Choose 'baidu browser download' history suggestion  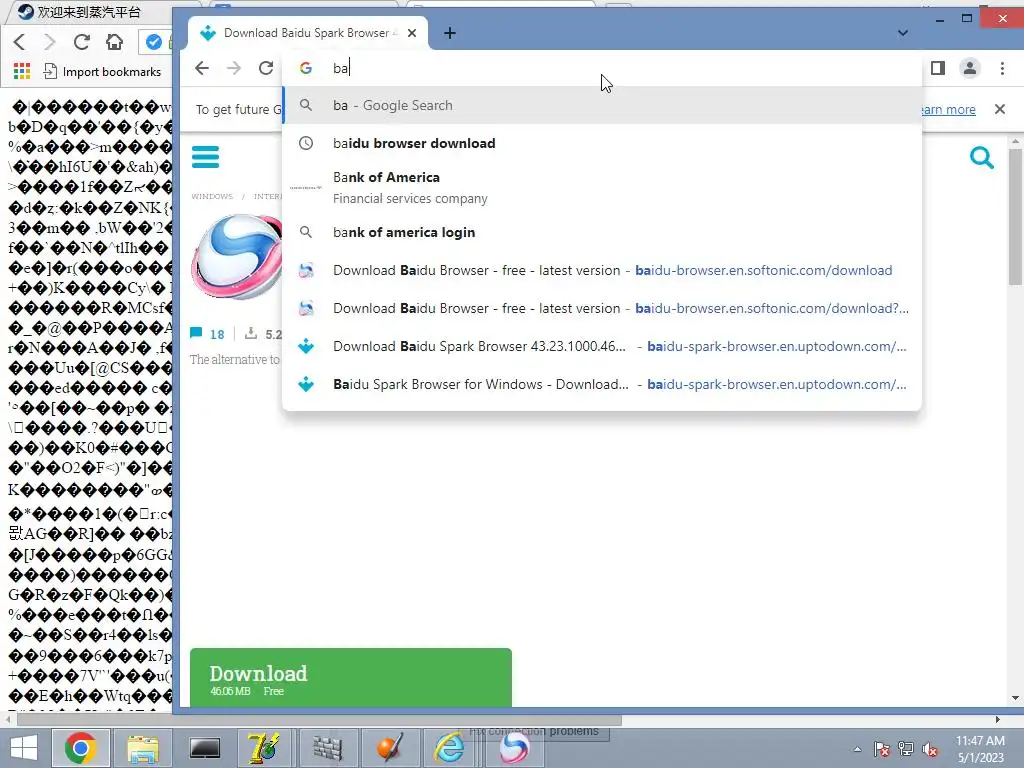click(602, 143)
